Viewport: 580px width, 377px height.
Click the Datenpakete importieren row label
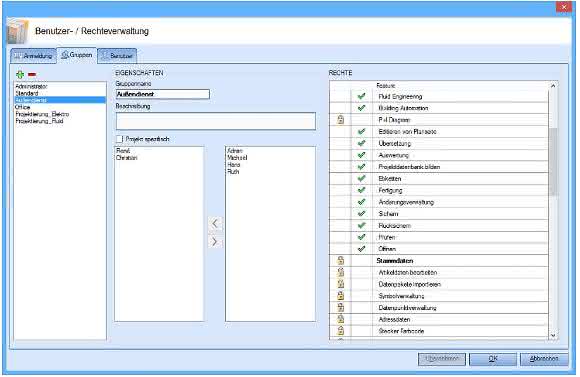[x=409, y=284]
